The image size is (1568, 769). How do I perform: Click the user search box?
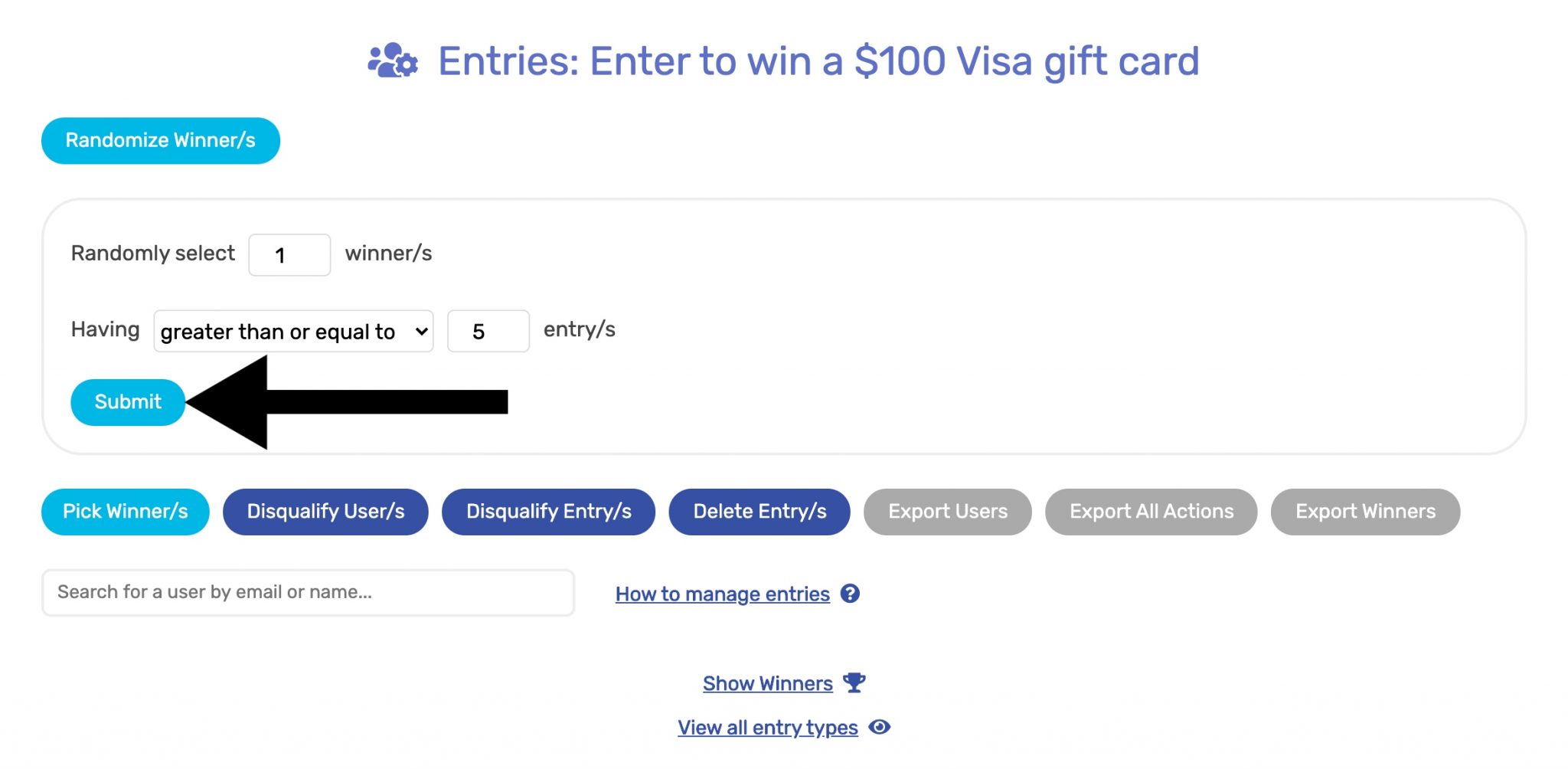click(308, 592)
